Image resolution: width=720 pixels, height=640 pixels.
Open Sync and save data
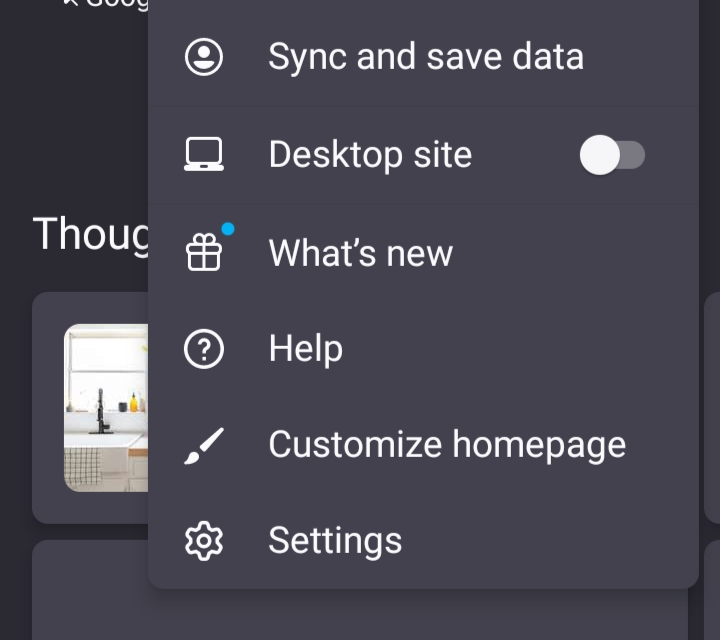(425, 57)
